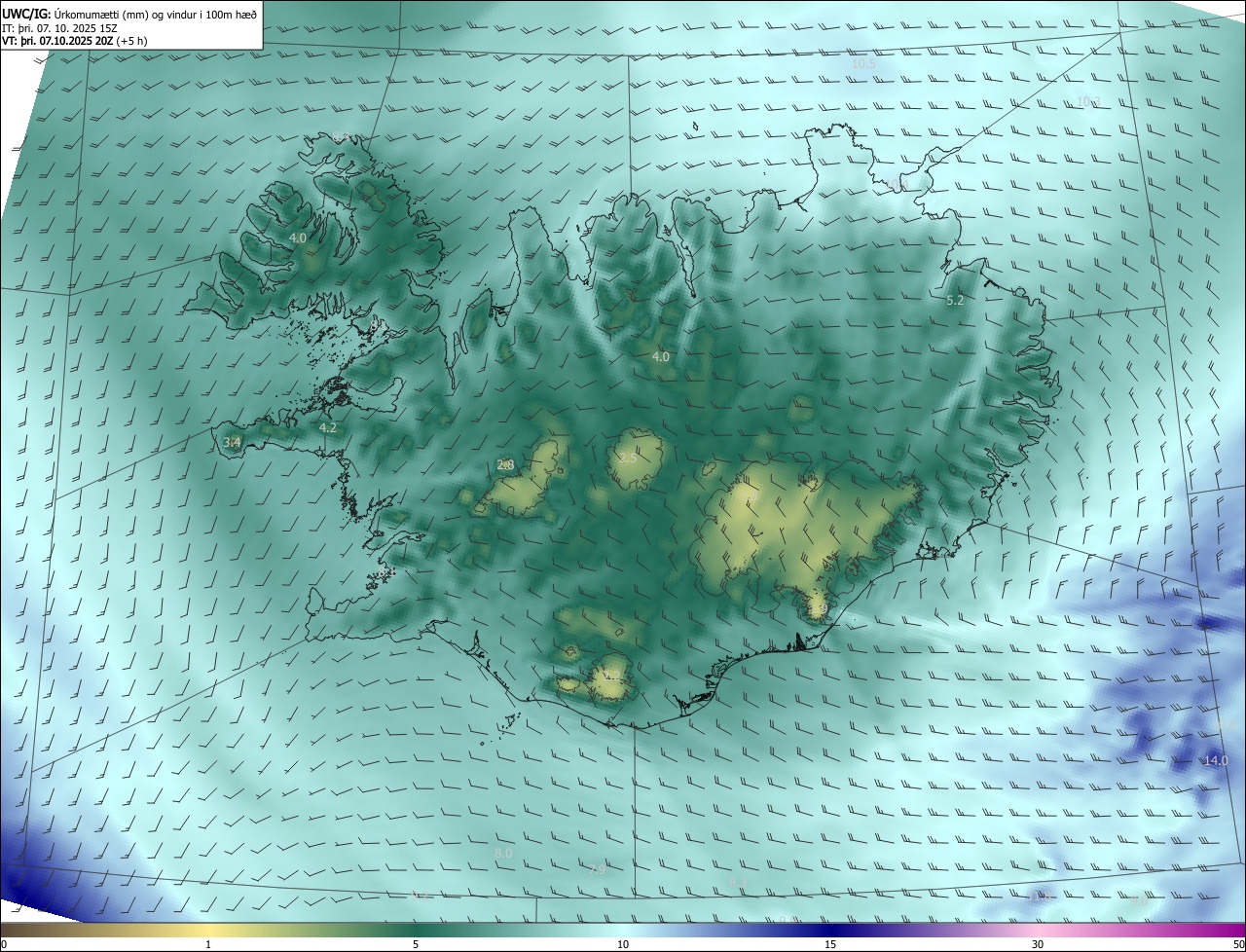Click the 2.8 value on Langjökull glacier
Viewport: 1246px width, 952px height.
coord(505,465)
